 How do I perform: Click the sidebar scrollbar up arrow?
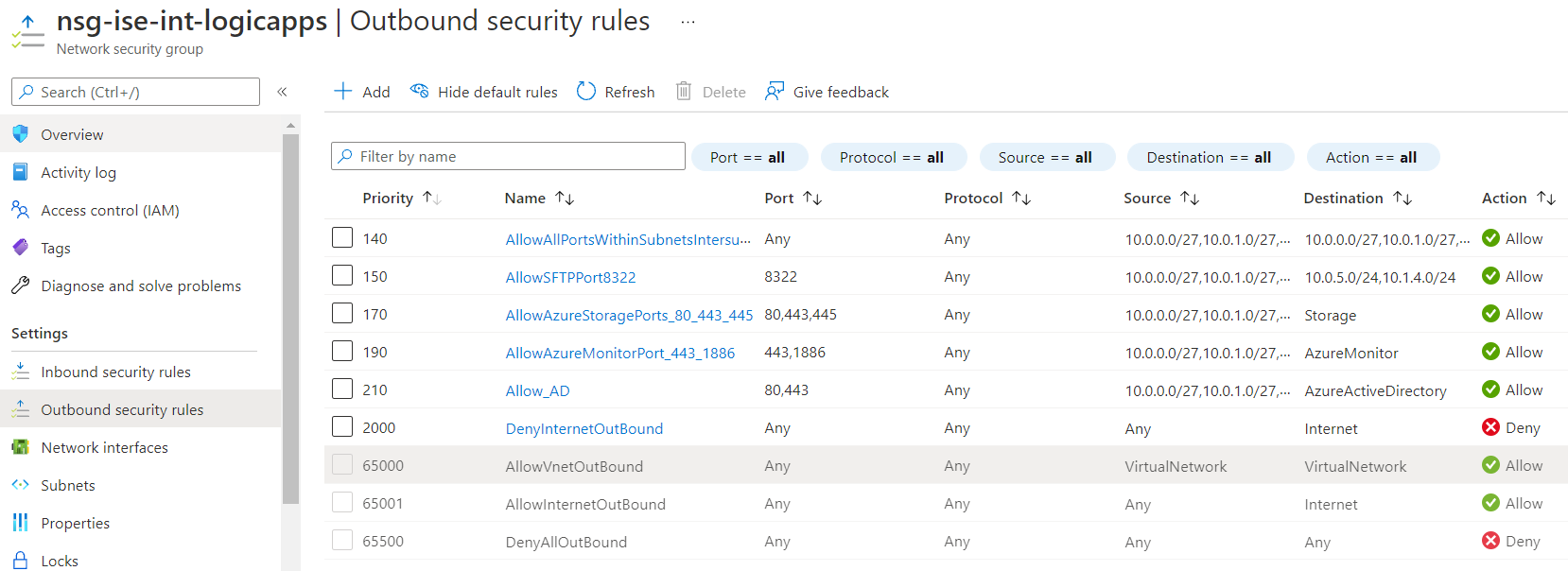pyautogui.click(x=290, y=124)
